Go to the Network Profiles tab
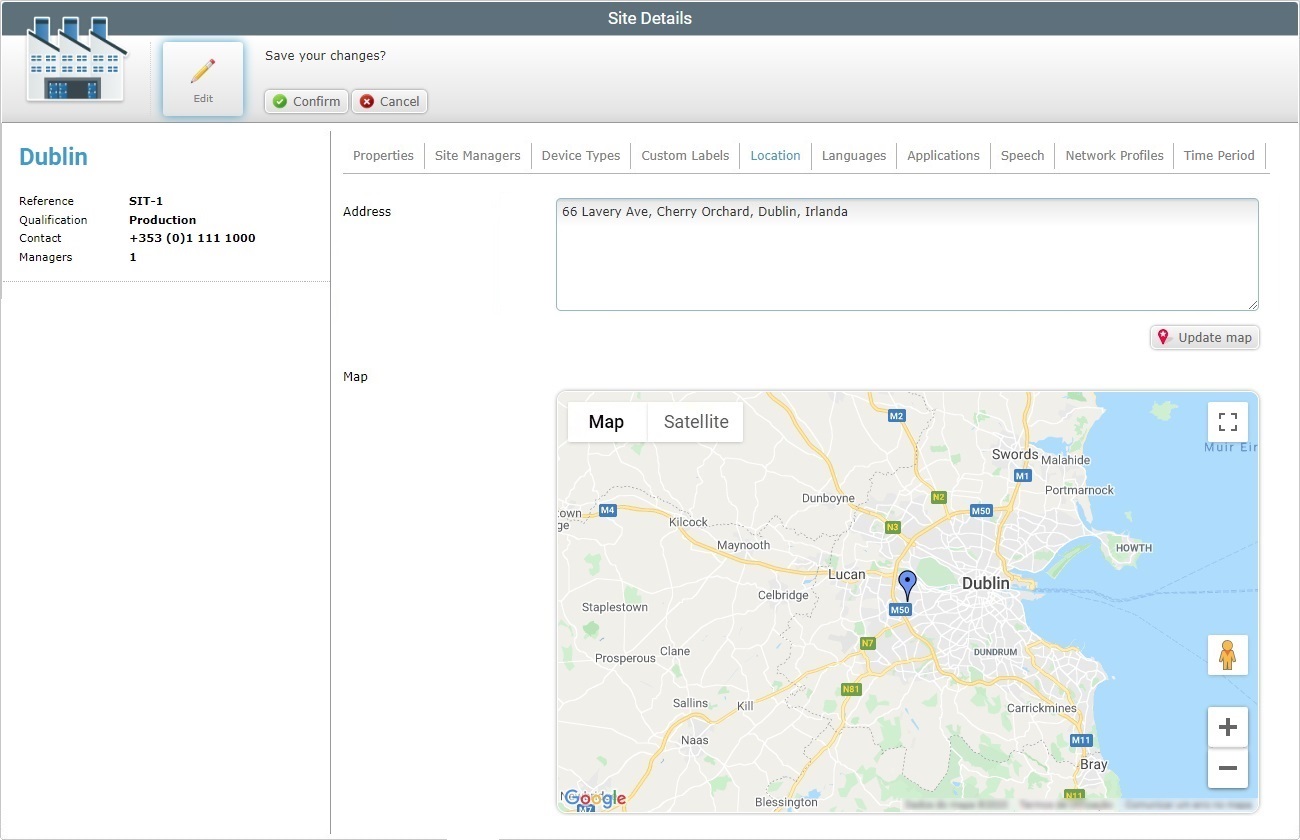The image size is (1300, 840). pyautogui.click(x=1114, y=156)
